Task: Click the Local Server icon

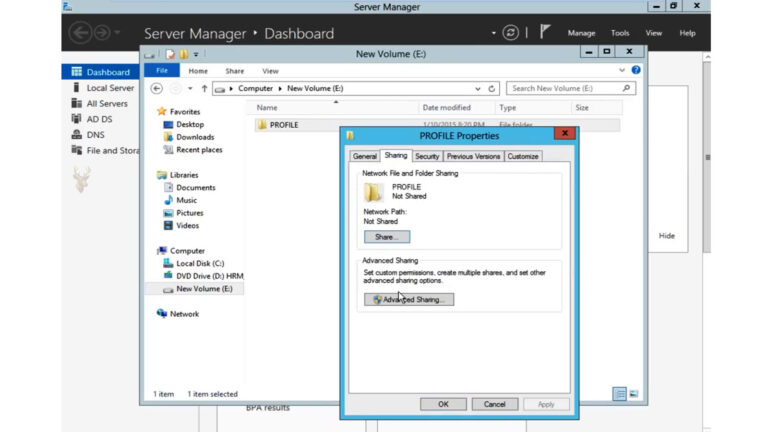Action: (76, 87)
